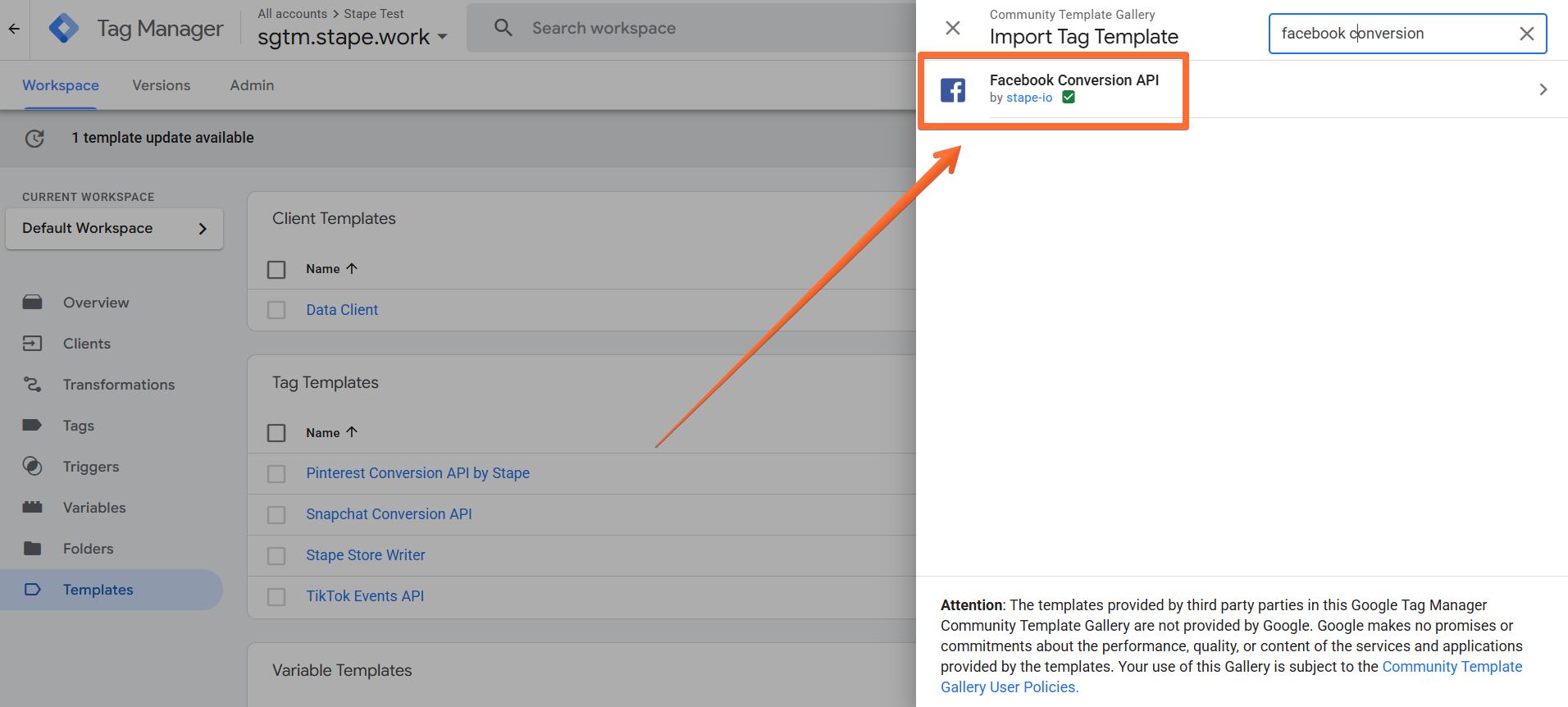Open the Tags section
1568x707 pixels.
tap(79, 426)
